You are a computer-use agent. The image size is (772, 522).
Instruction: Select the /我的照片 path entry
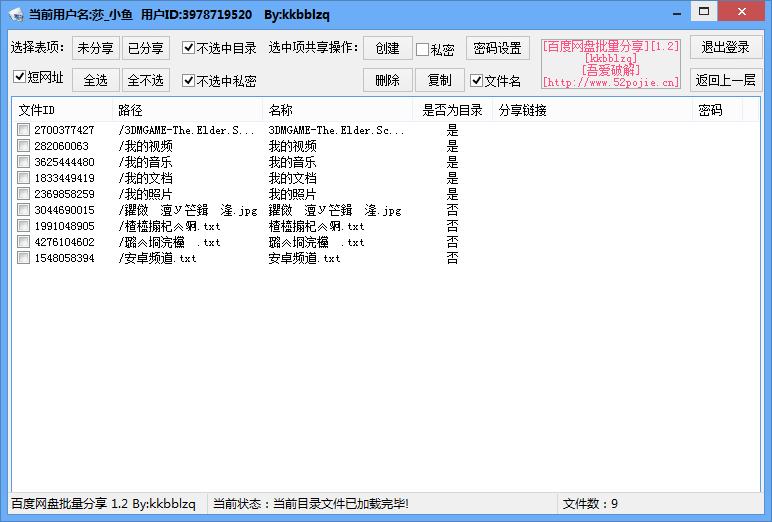145,194
